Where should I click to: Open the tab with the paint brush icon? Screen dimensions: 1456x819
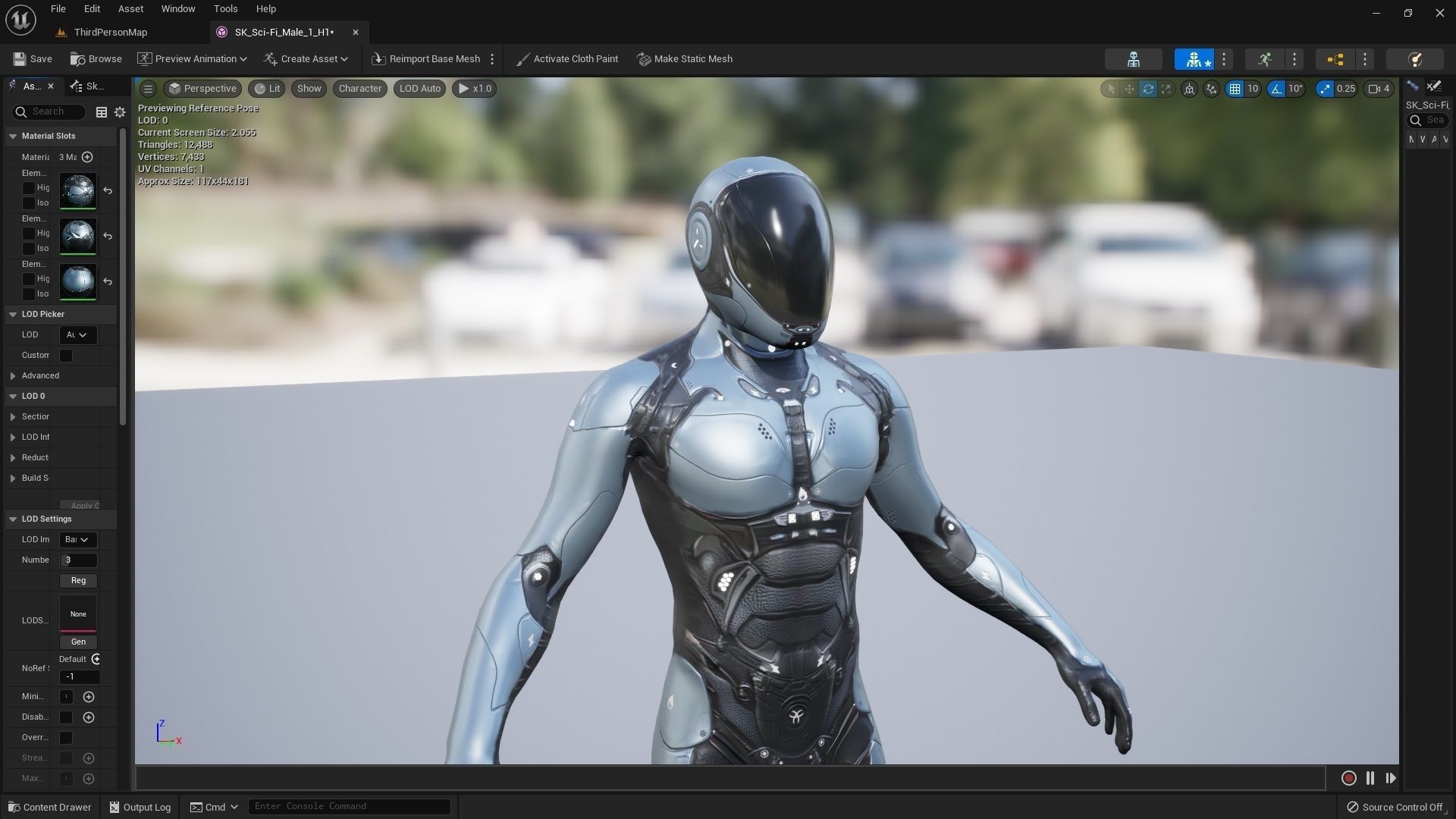(1433, 86)
